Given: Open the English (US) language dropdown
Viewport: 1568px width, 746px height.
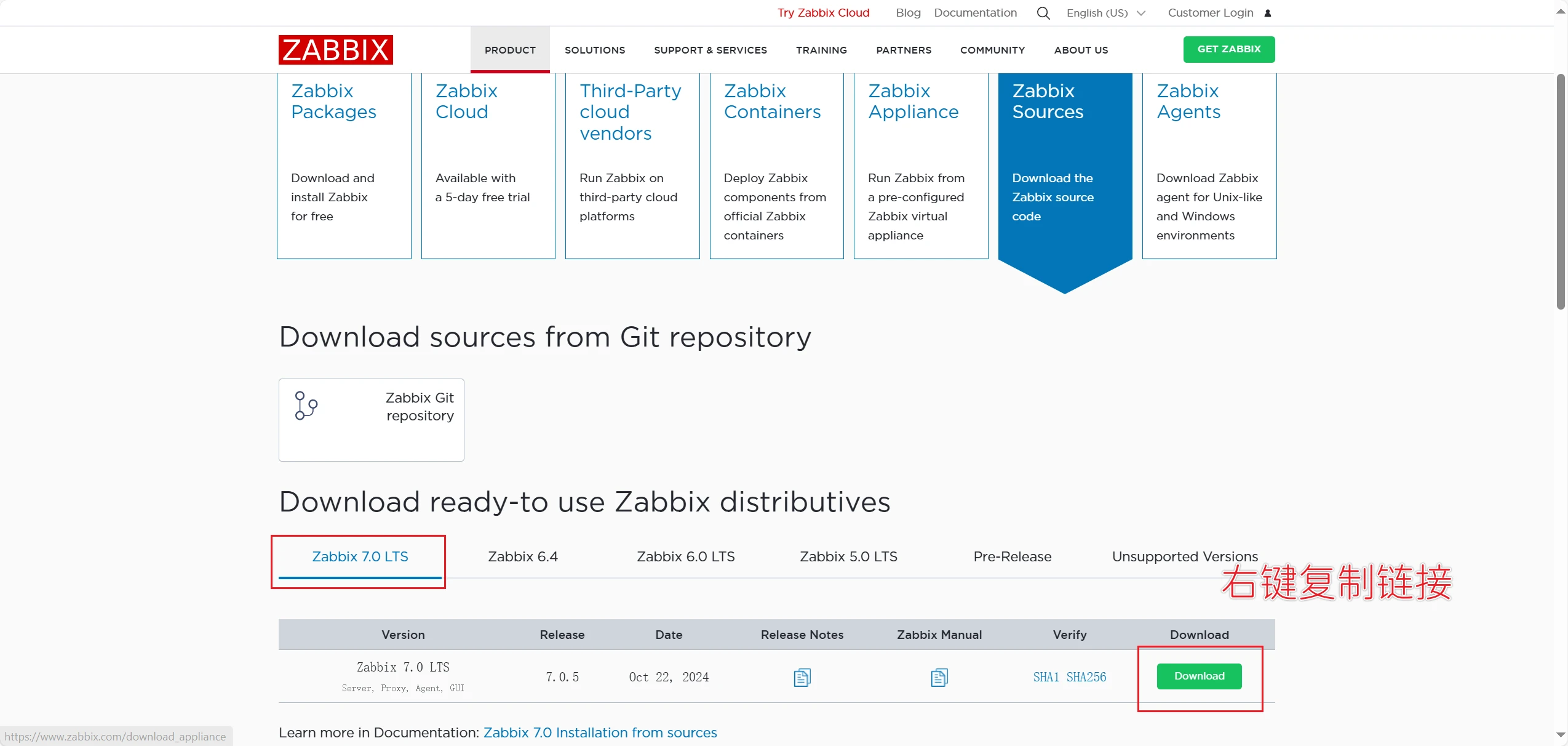Looking at the screenshot, I should [x=1105, y=13].
